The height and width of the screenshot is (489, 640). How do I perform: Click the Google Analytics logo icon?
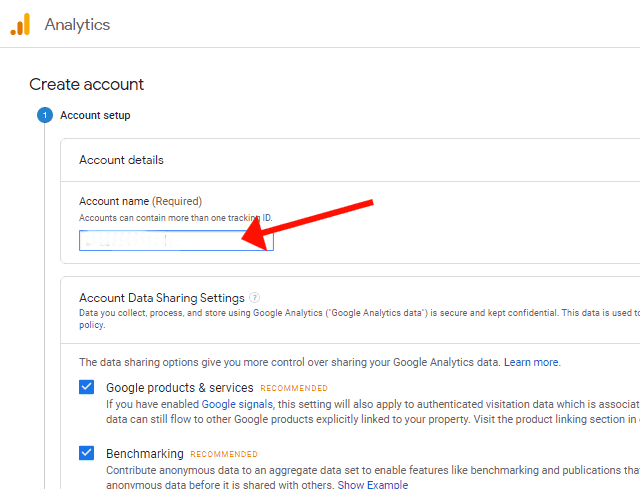pyautogui.click(x=20, y=24)
